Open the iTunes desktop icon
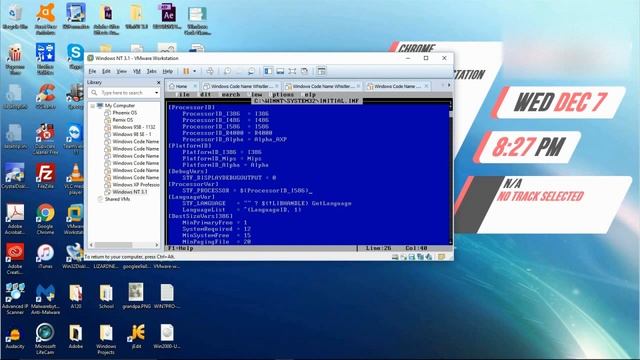This screenshot has height=360, width=640. click(x=45, y=256)
